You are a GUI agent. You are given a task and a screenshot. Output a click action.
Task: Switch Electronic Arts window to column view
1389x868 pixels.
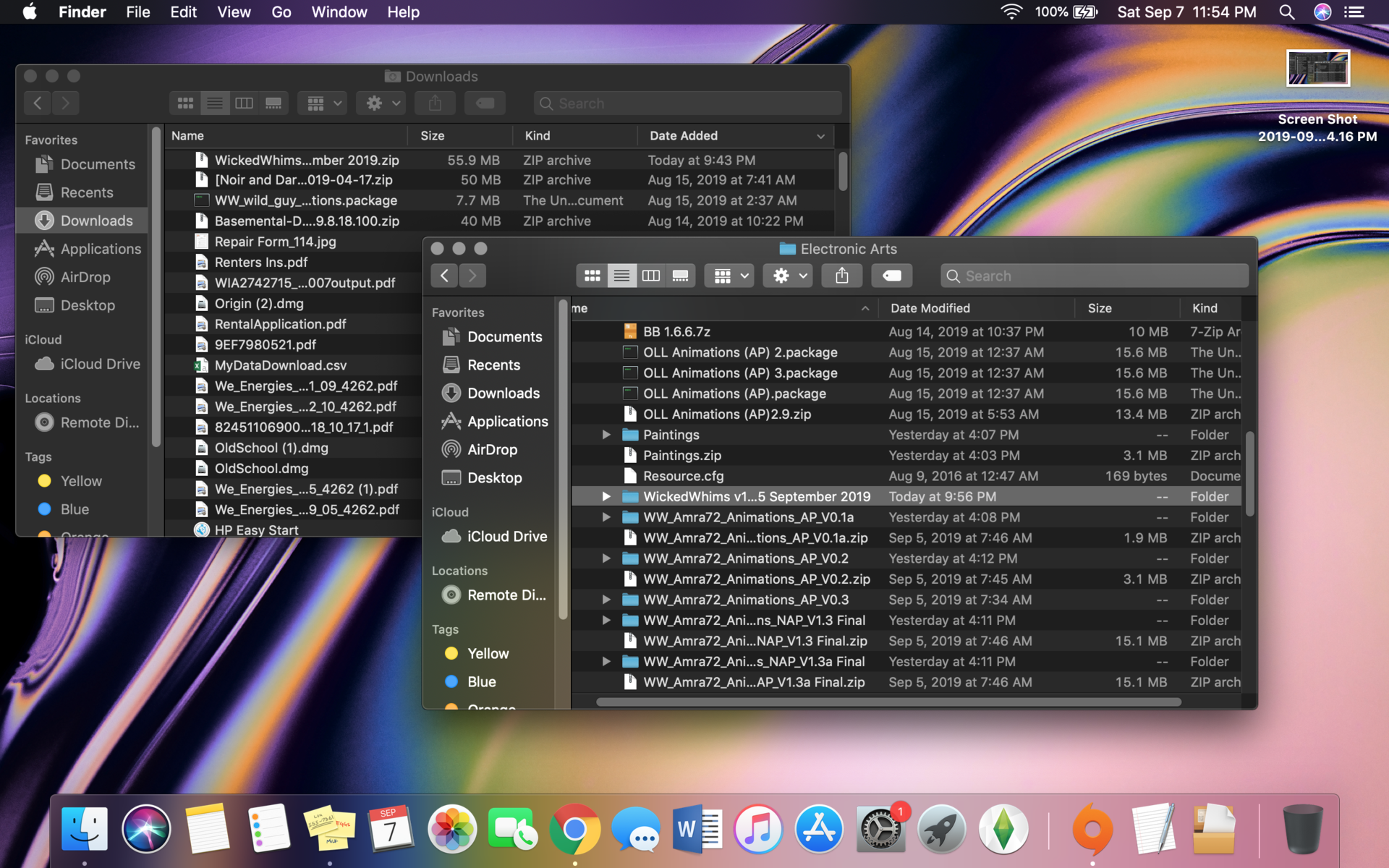point(651,276)
